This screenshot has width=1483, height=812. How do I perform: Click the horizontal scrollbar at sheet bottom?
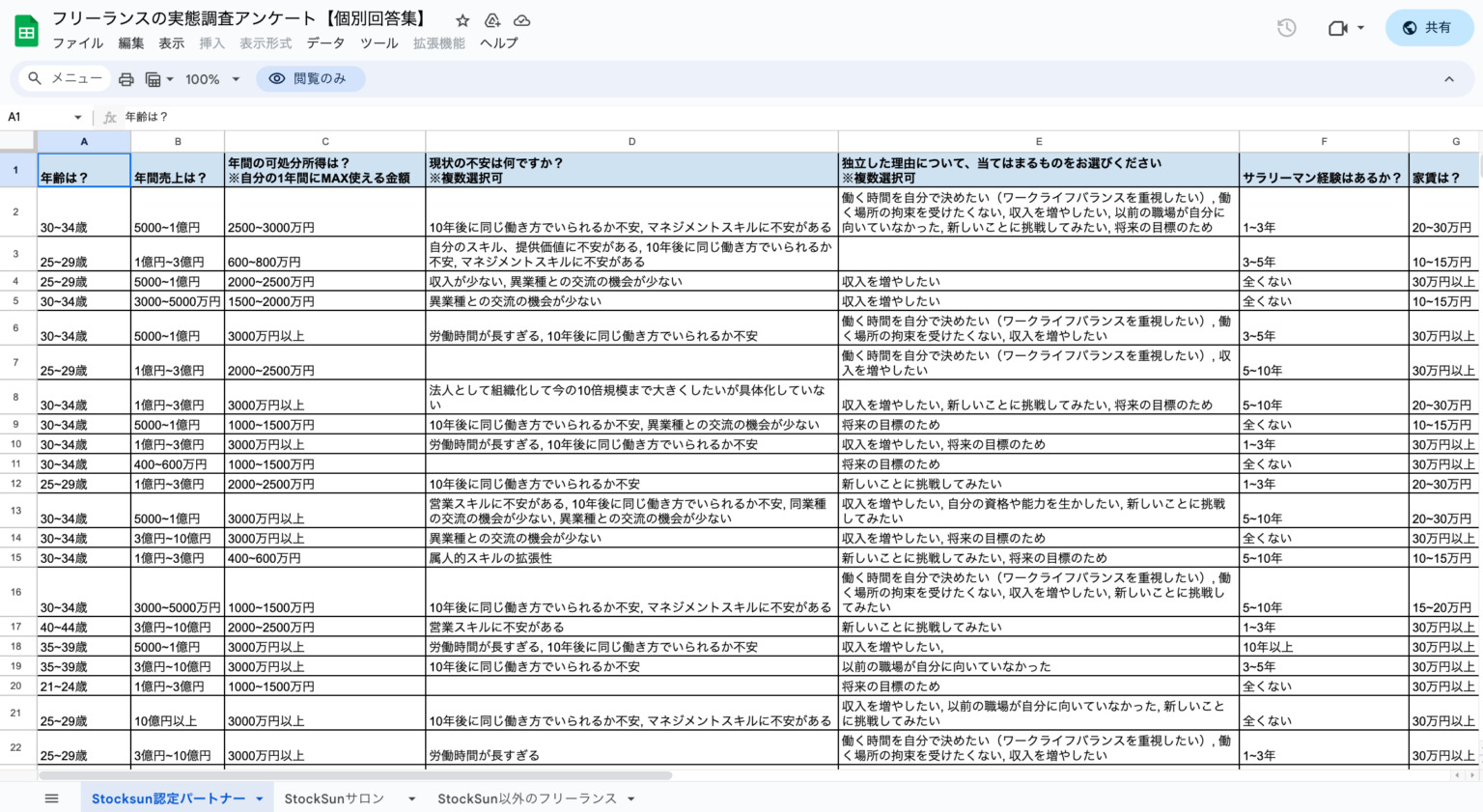(355, 774)
